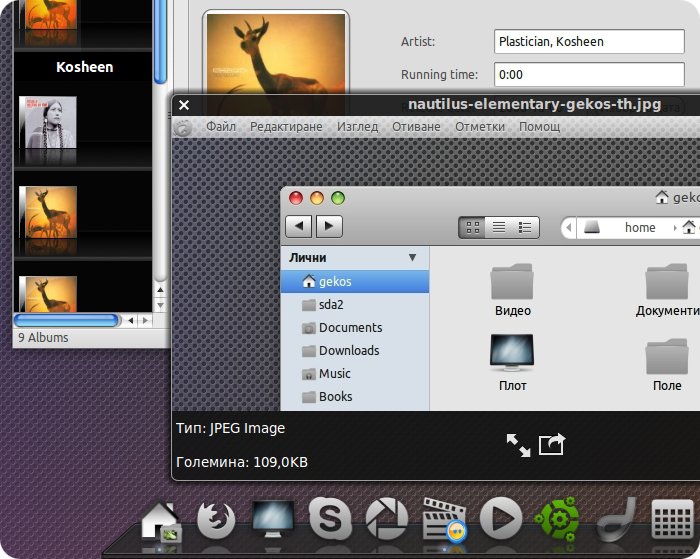
Task: Open the Файл menu
Action: 221,127
